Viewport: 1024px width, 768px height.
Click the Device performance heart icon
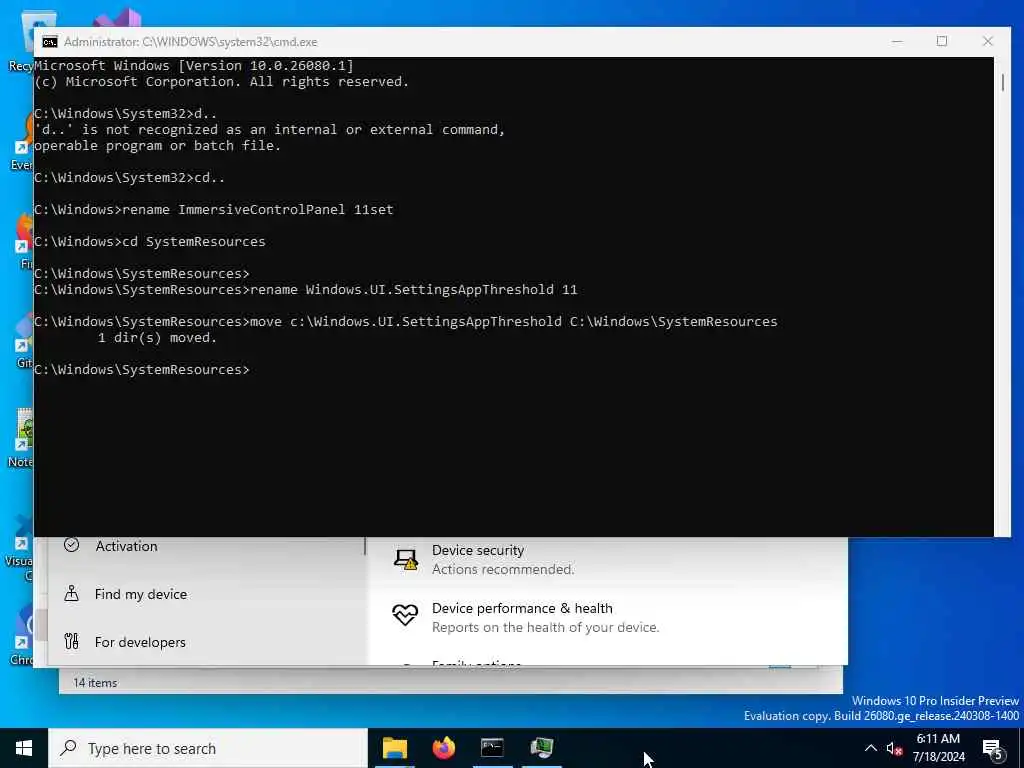pyautogui.click(x=405, y=615)
